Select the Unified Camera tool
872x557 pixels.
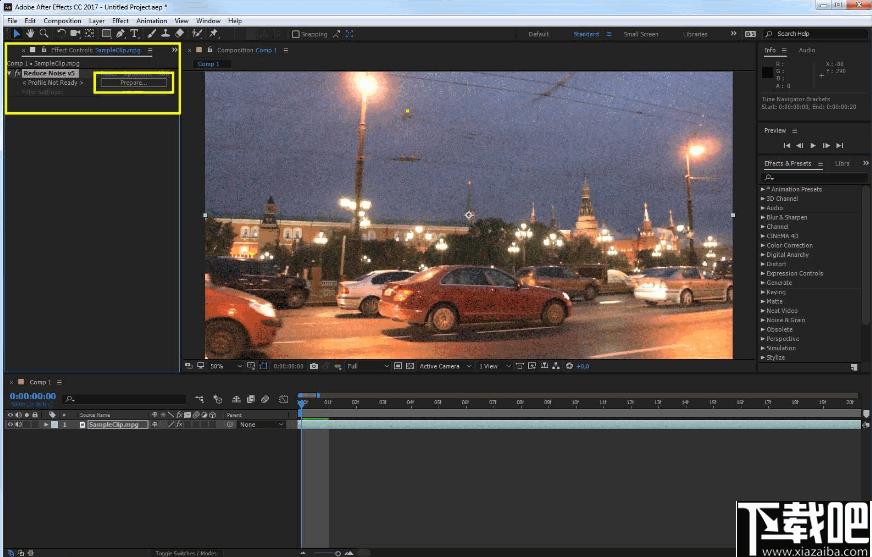tap(75, 34)
